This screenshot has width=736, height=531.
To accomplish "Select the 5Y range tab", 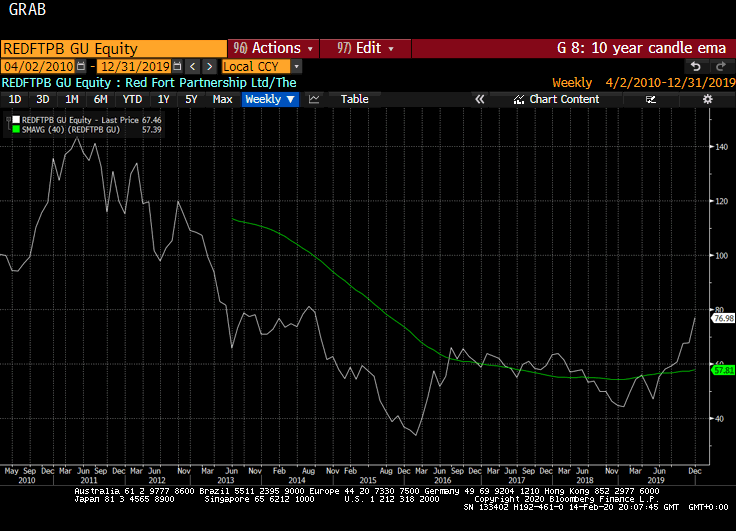I will [x=191, y=99].
